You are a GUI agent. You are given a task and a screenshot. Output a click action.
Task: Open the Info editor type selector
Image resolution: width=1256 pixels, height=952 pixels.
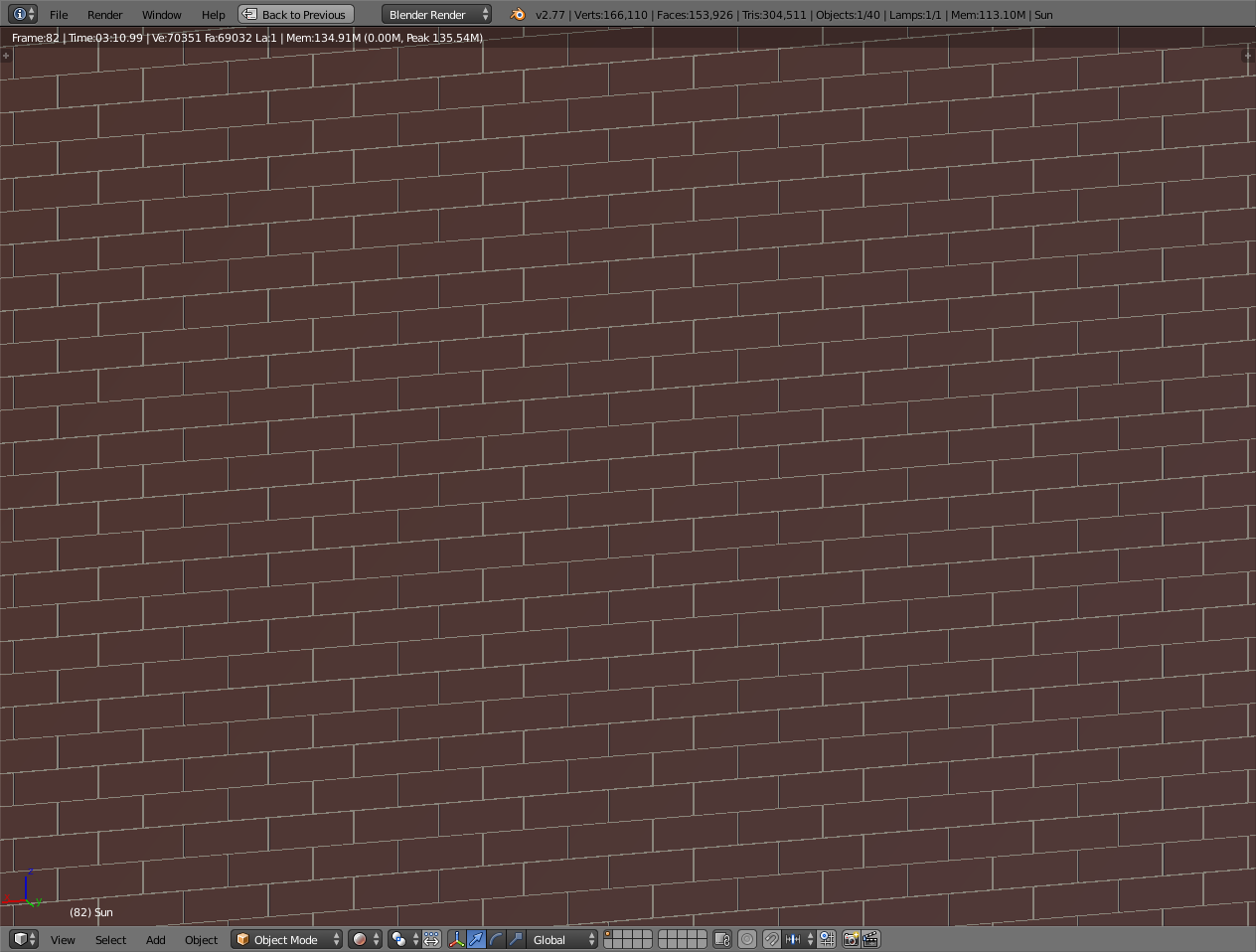click(x=23, y=14)
